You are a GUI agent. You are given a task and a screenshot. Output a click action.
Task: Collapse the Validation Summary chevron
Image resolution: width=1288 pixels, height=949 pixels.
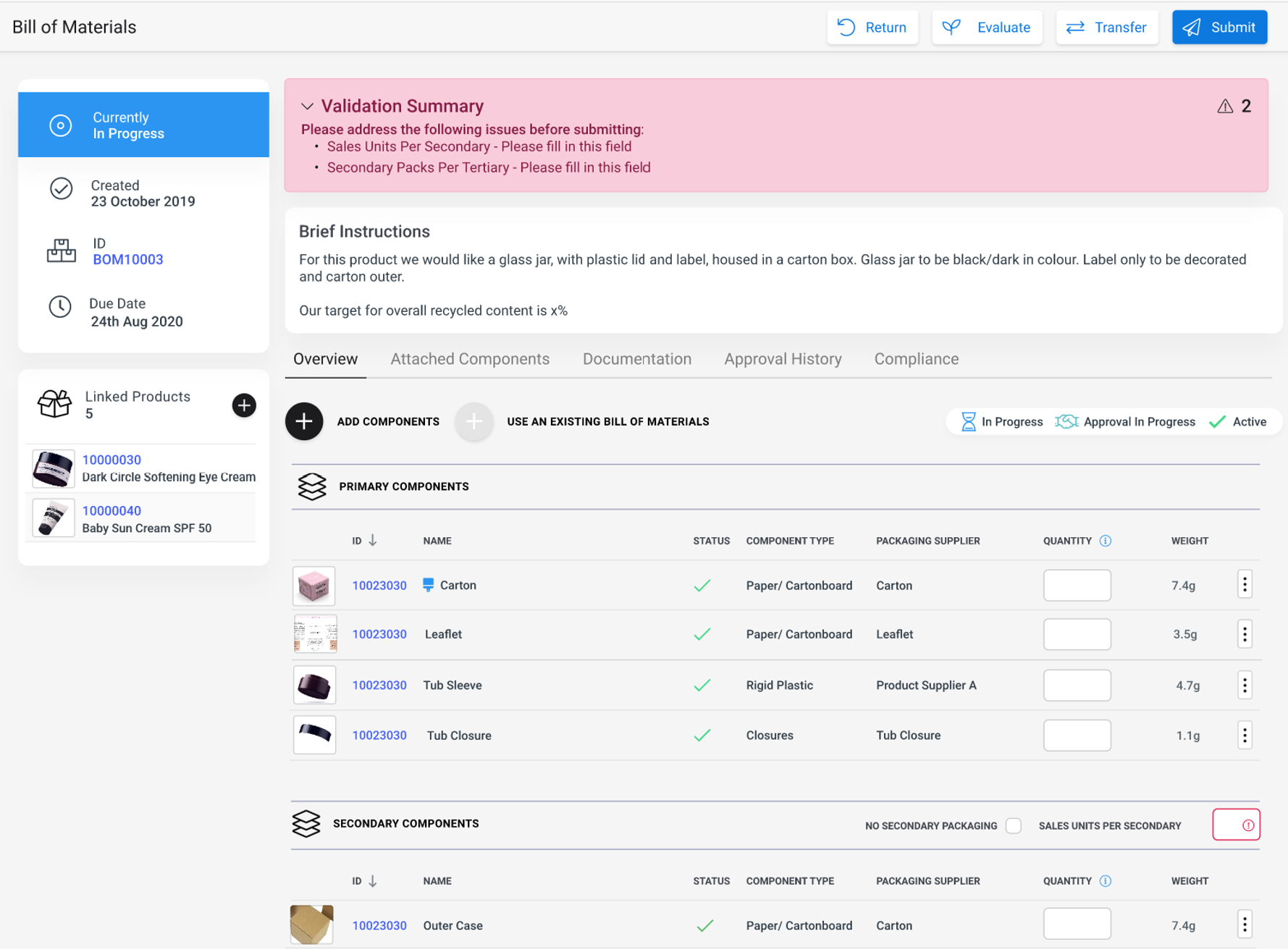tap(308, 106)
